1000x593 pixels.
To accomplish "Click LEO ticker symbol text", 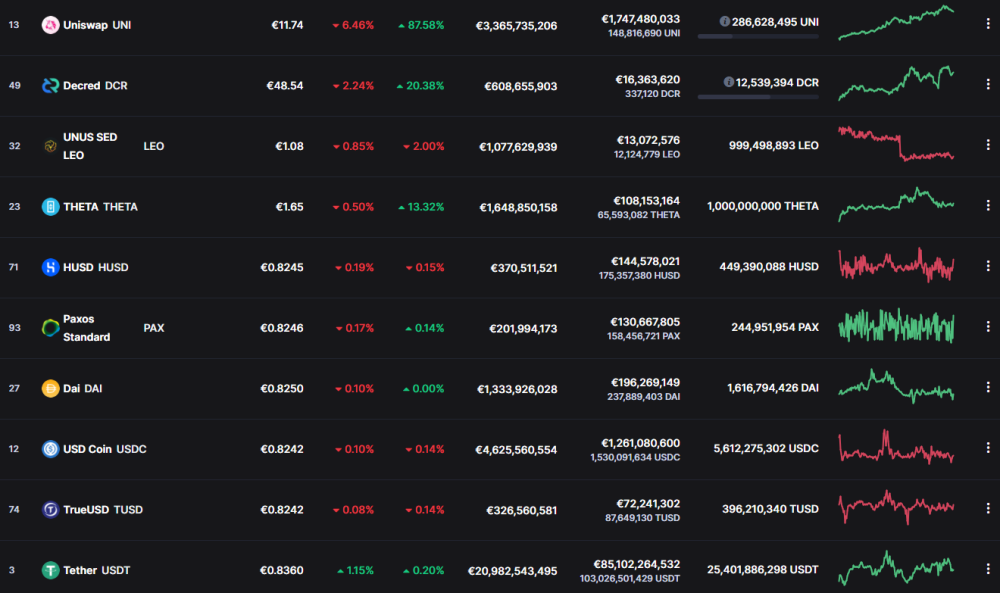I will (154, 146).
